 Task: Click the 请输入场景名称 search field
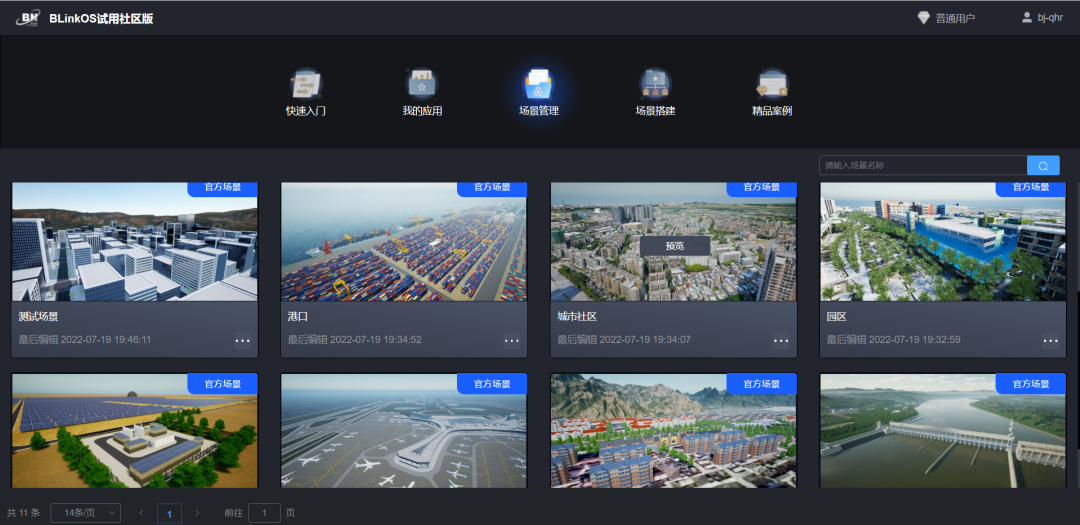(922, 166)
